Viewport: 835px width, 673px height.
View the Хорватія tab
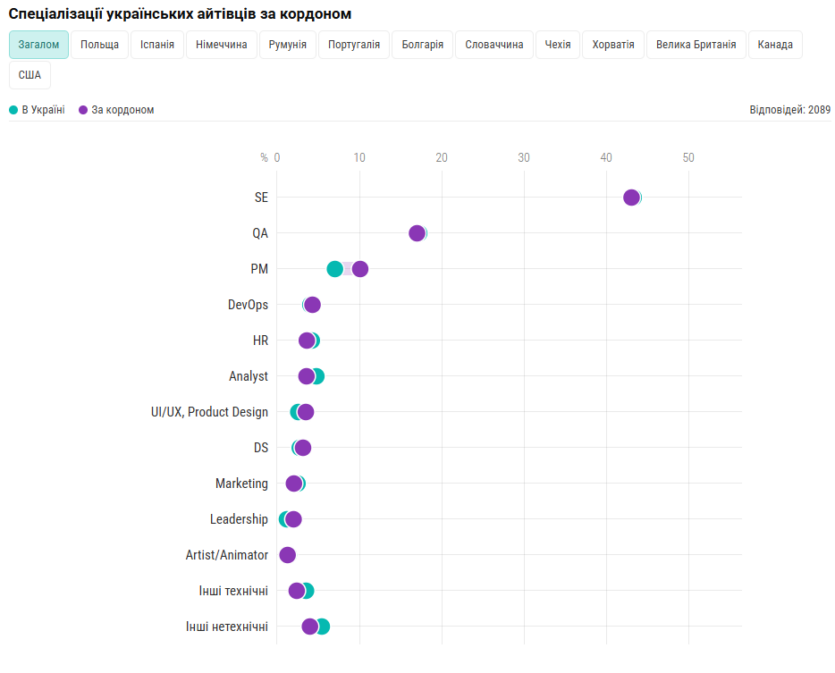coord(613,45)
